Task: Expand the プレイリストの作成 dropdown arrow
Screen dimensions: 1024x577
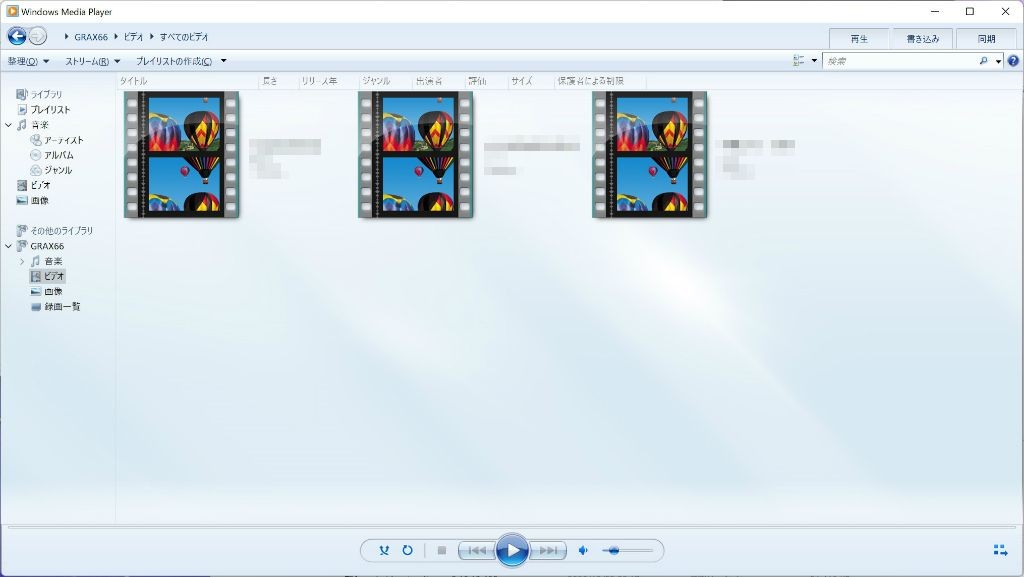Action: [x=223, y=61]
